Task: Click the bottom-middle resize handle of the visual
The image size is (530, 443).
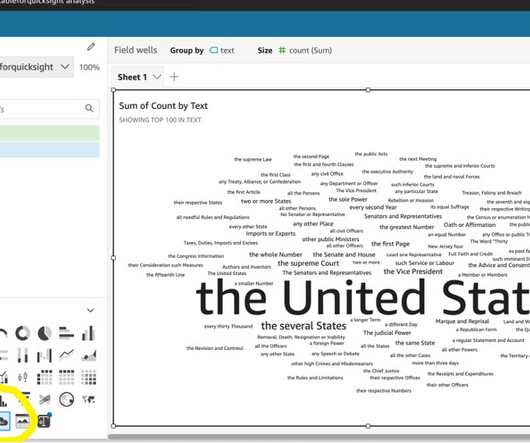Action: [368, 426]
